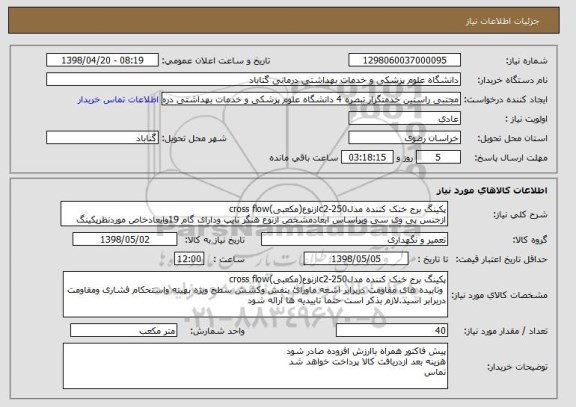The height and width of the screenshot is (407, 576).
Task: Click the شهر محل تحویل label
Action: point(194,138)
